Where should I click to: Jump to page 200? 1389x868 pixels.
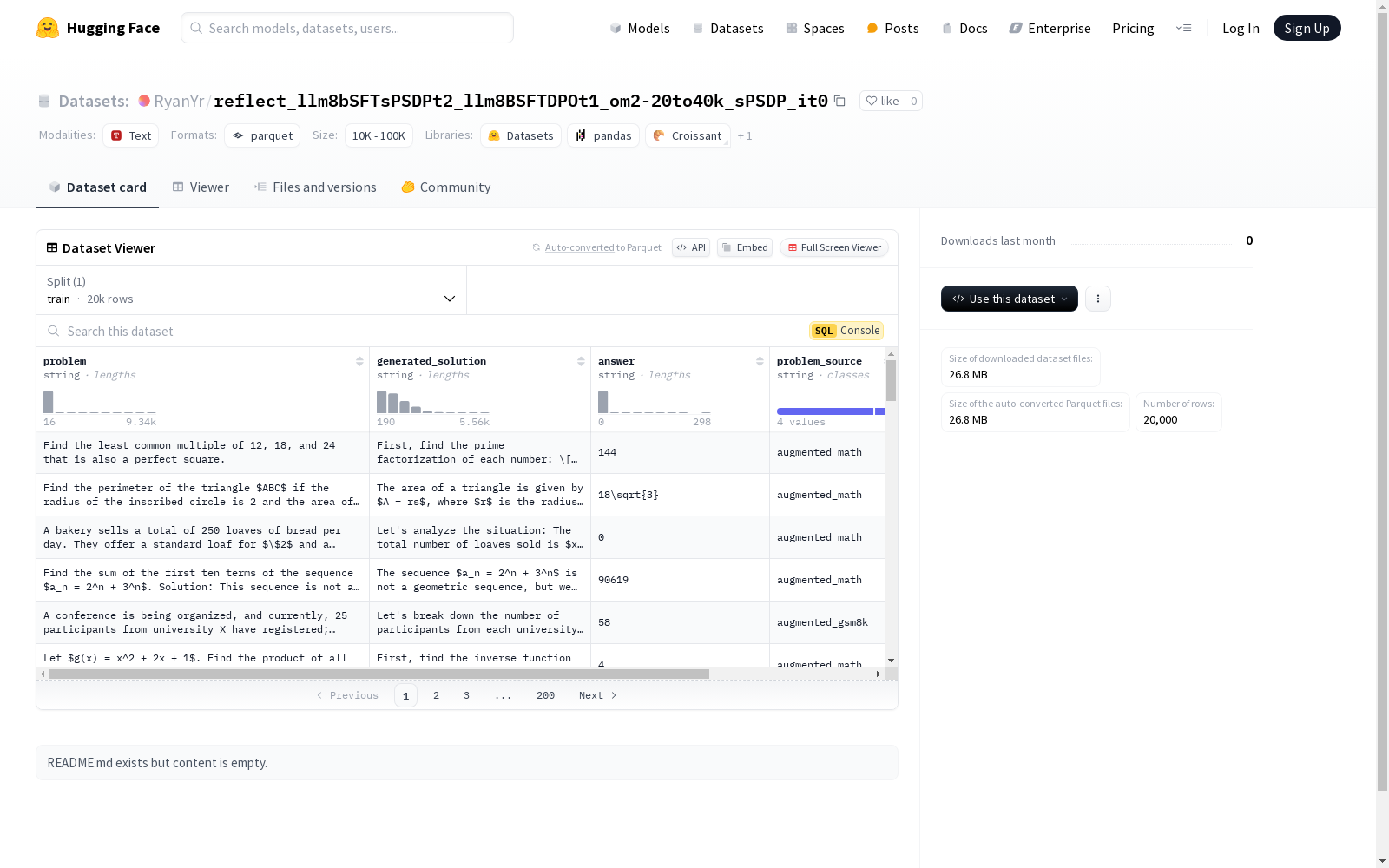(545, 695)
